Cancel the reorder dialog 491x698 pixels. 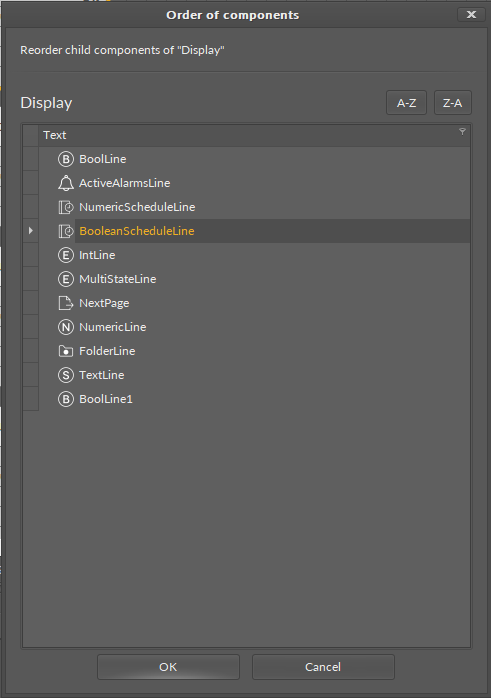[x=323, y=667]
